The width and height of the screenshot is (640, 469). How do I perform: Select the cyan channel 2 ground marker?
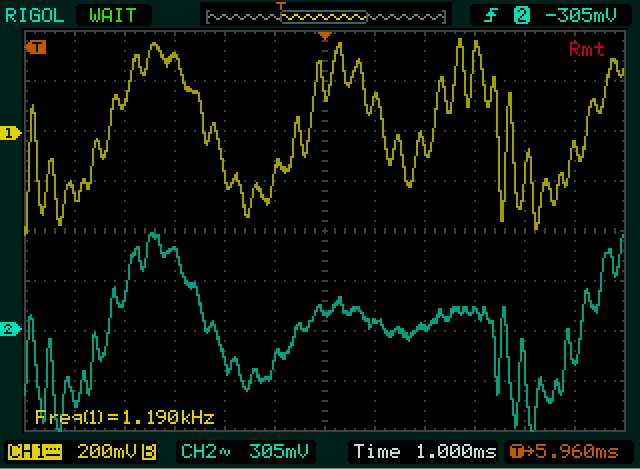point(11,329)
